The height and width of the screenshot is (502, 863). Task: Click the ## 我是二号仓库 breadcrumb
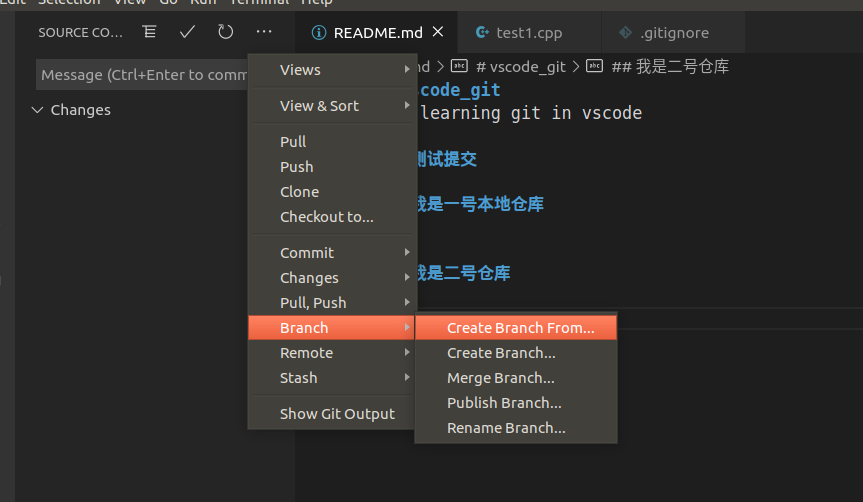[670, 67]
